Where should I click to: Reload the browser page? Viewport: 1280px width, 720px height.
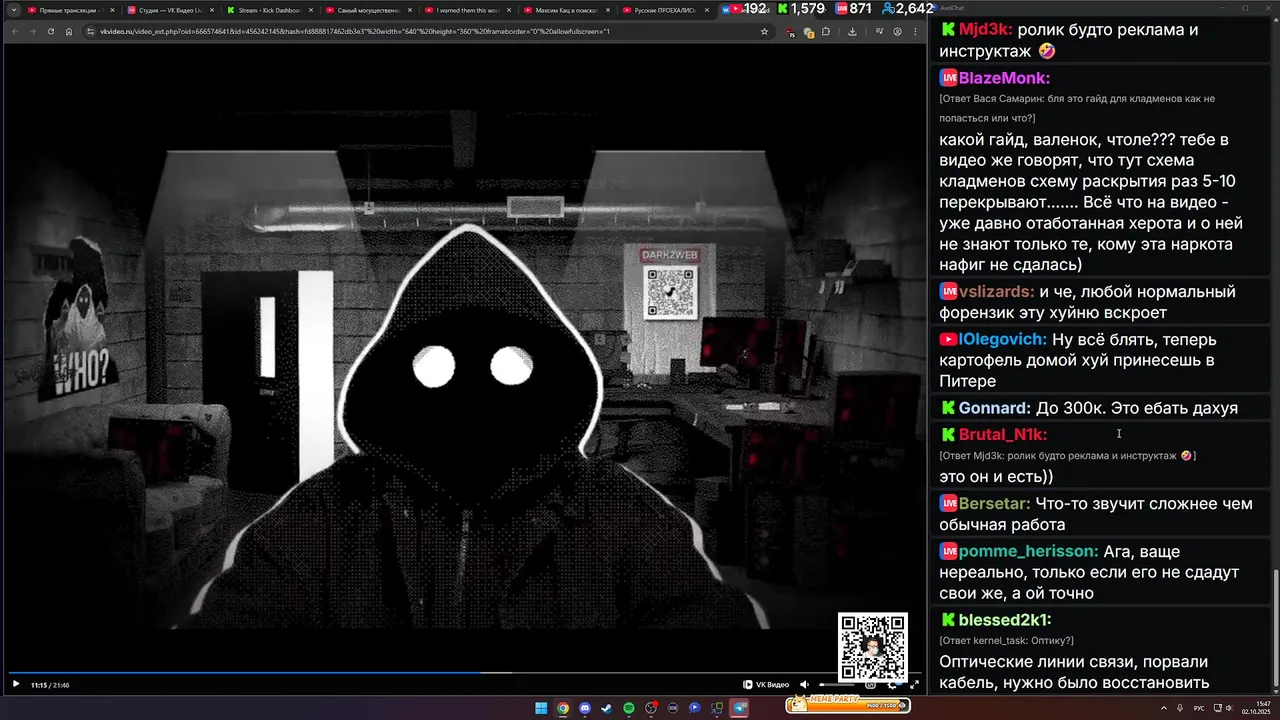point(50,31)
